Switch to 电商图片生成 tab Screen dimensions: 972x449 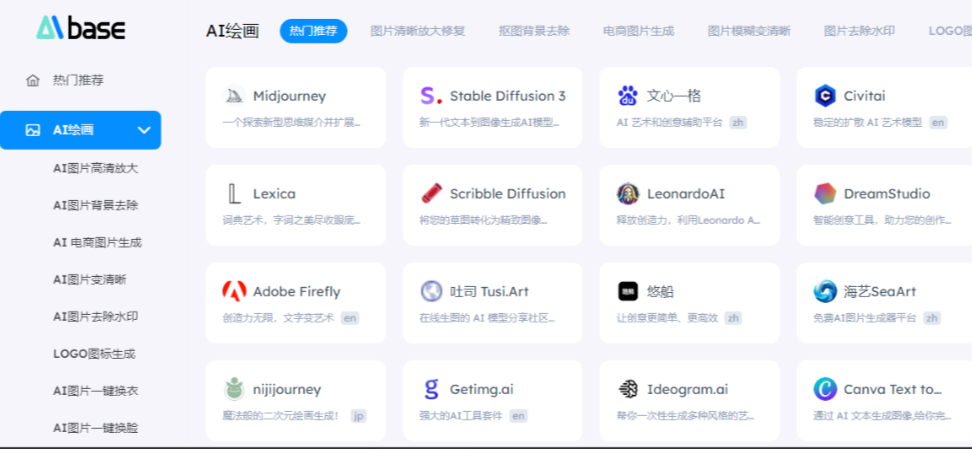click(638, 31)
